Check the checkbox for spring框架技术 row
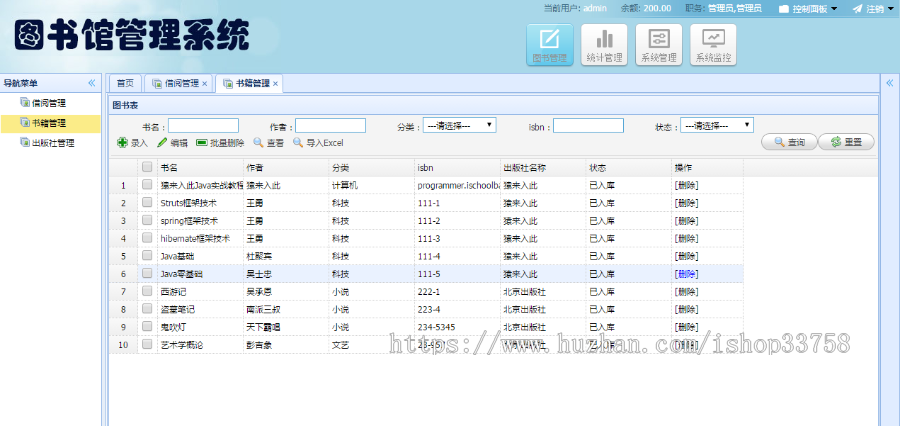 pyautogui.click(x=147, y=220)
